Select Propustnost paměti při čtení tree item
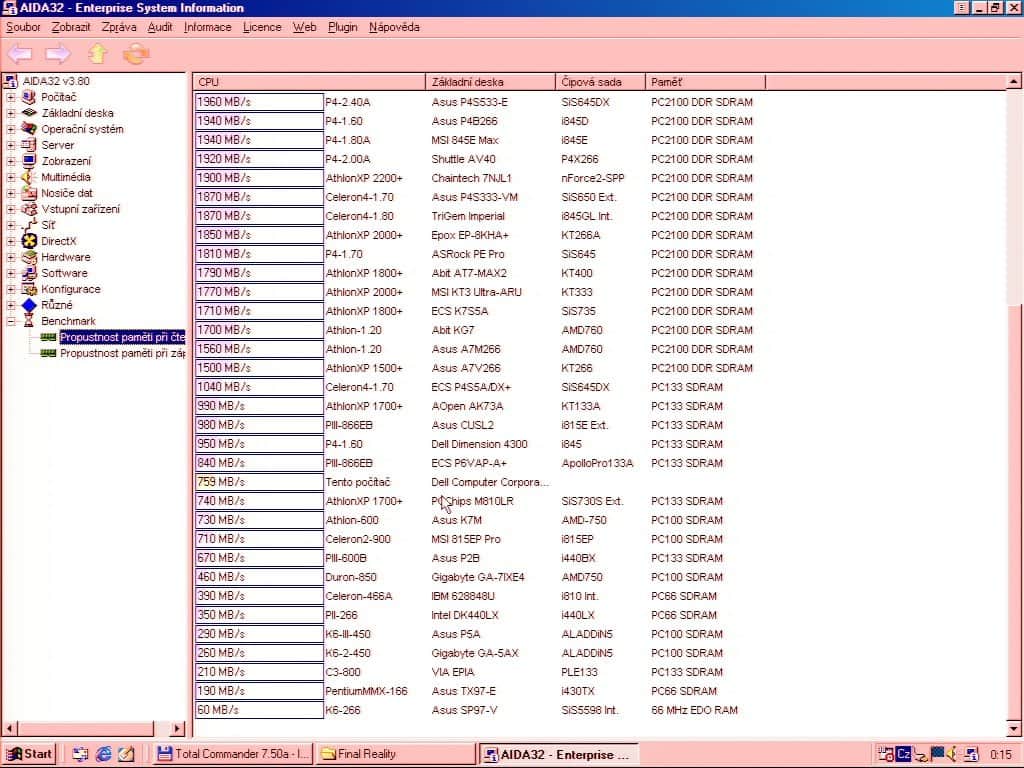Image resolution: width=1024 pixels, height=768 pixels. coord(122,337)
